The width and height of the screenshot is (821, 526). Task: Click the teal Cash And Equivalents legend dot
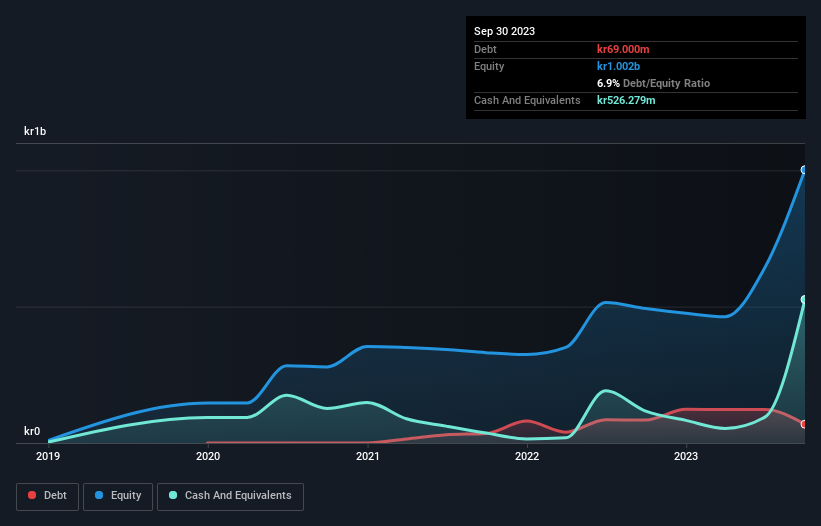point(173,495)
